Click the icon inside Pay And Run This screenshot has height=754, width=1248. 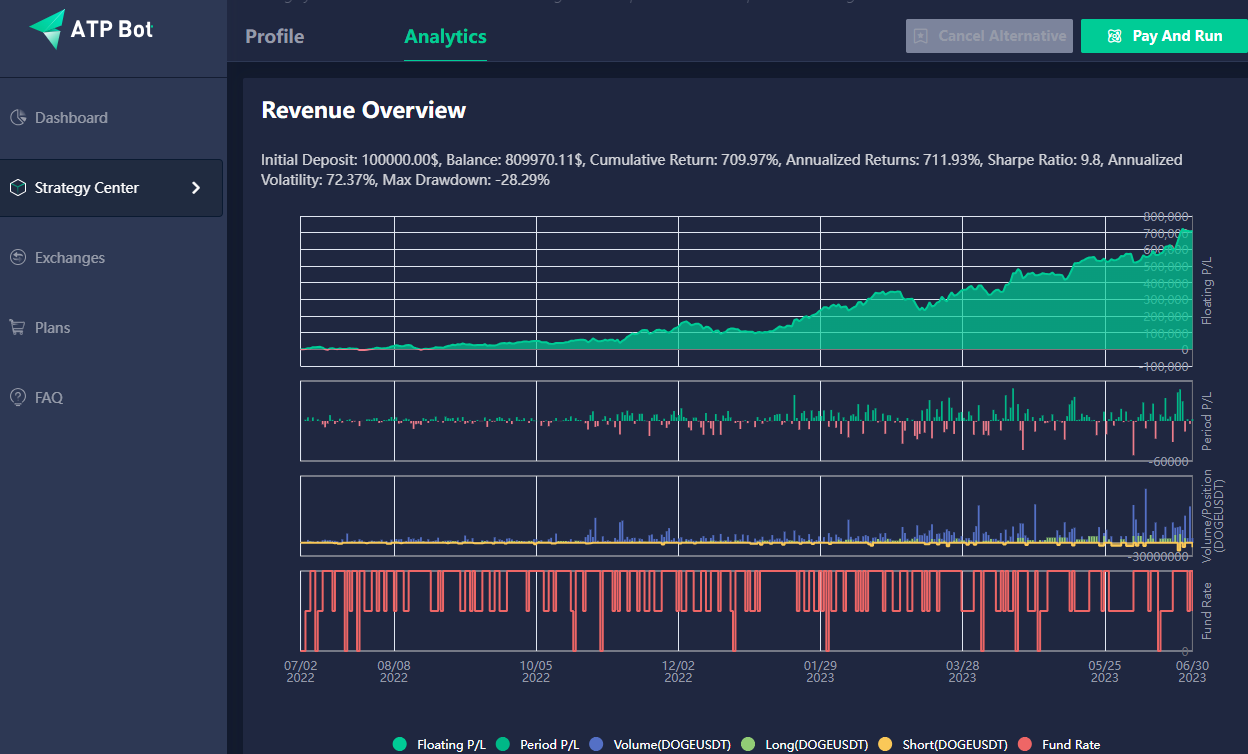[1115, 36]
